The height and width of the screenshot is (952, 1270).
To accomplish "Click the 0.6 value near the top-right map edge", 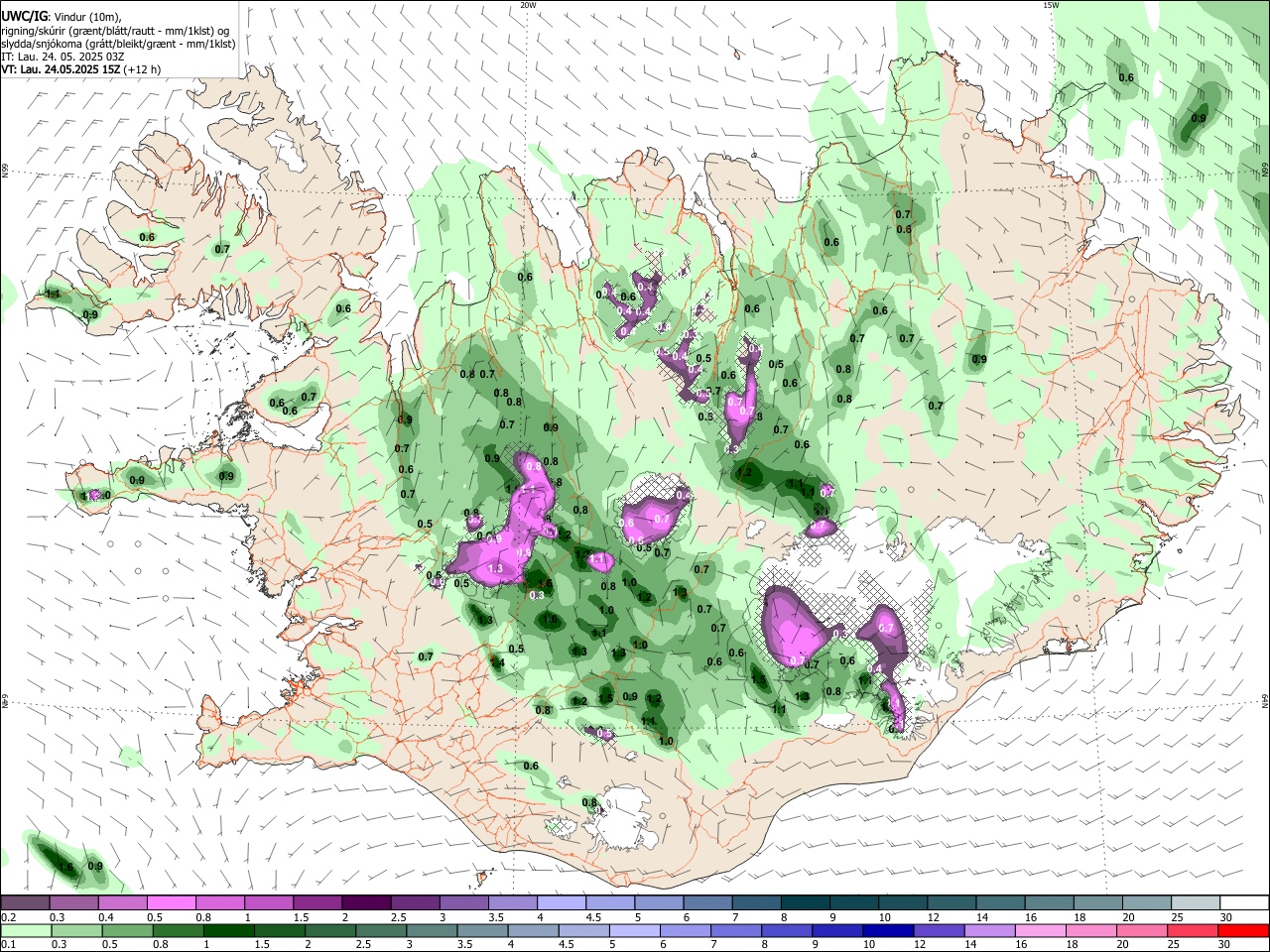I will (x=1126, y=77).
